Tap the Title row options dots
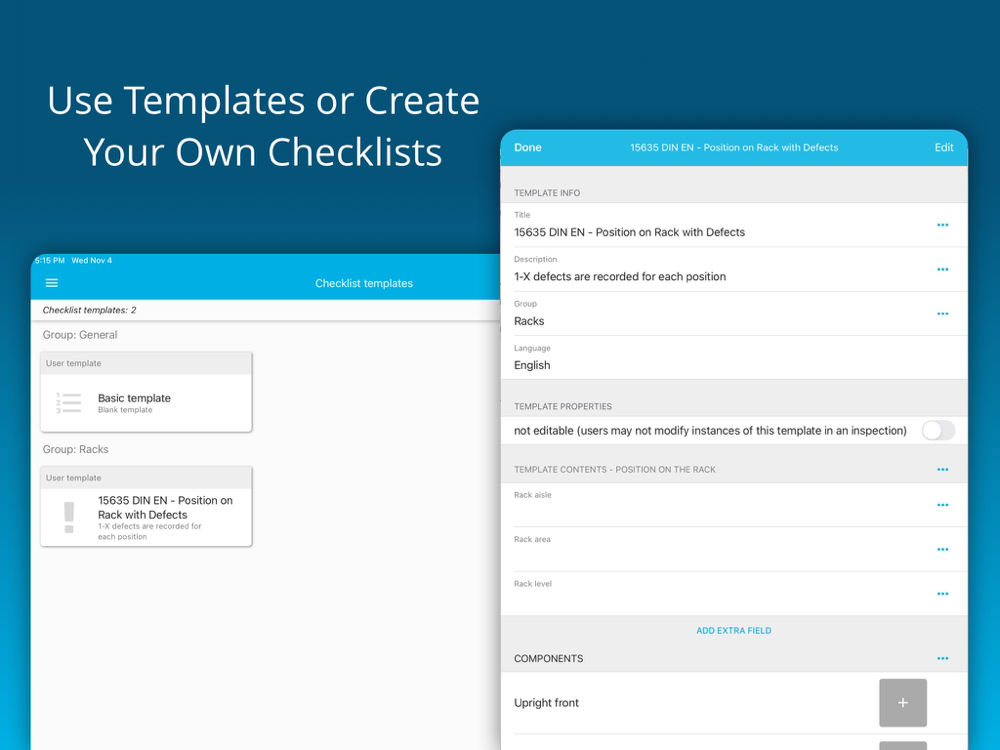 [x=943, y=225]
